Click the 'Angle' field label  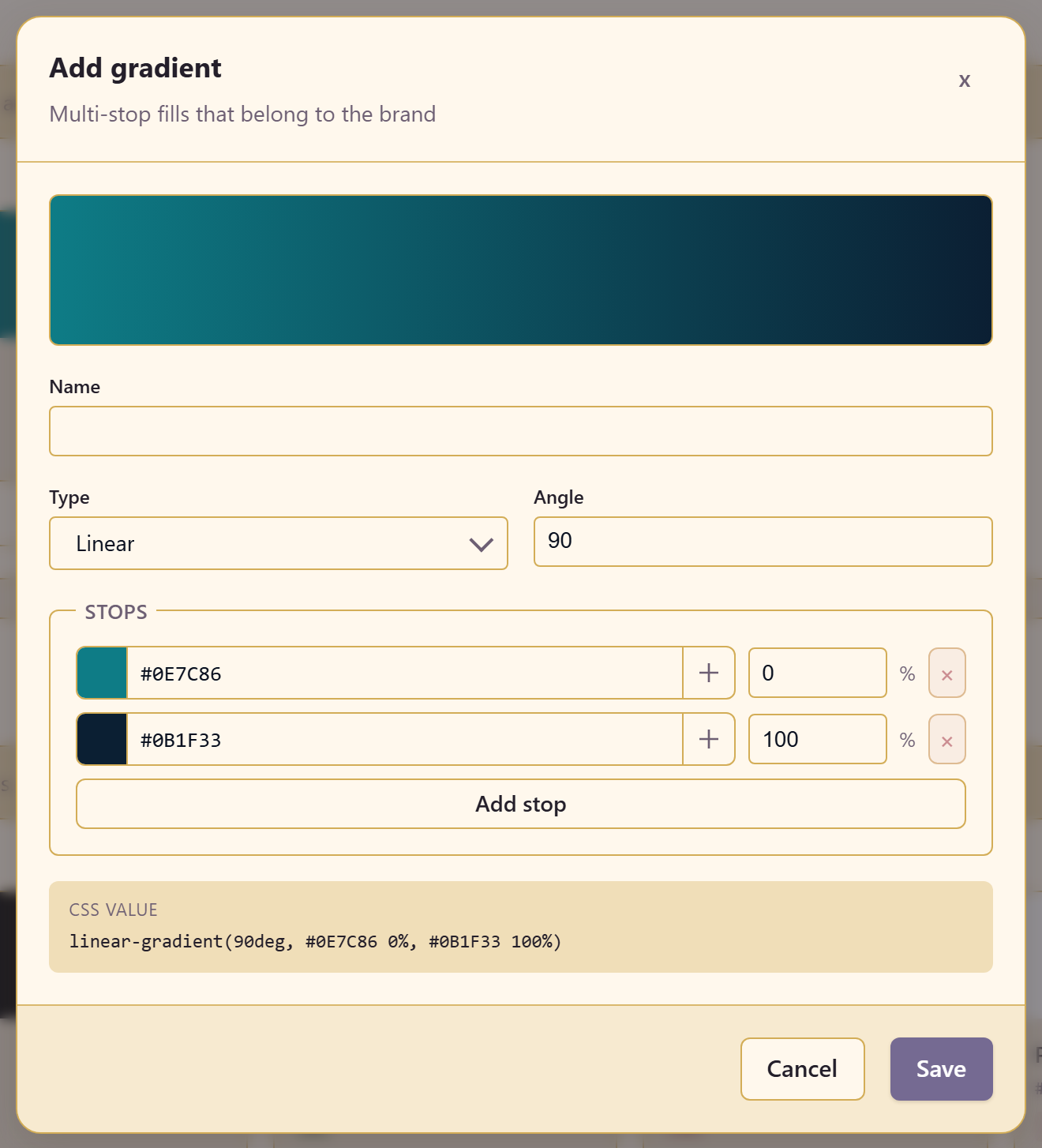coord(559,497)
